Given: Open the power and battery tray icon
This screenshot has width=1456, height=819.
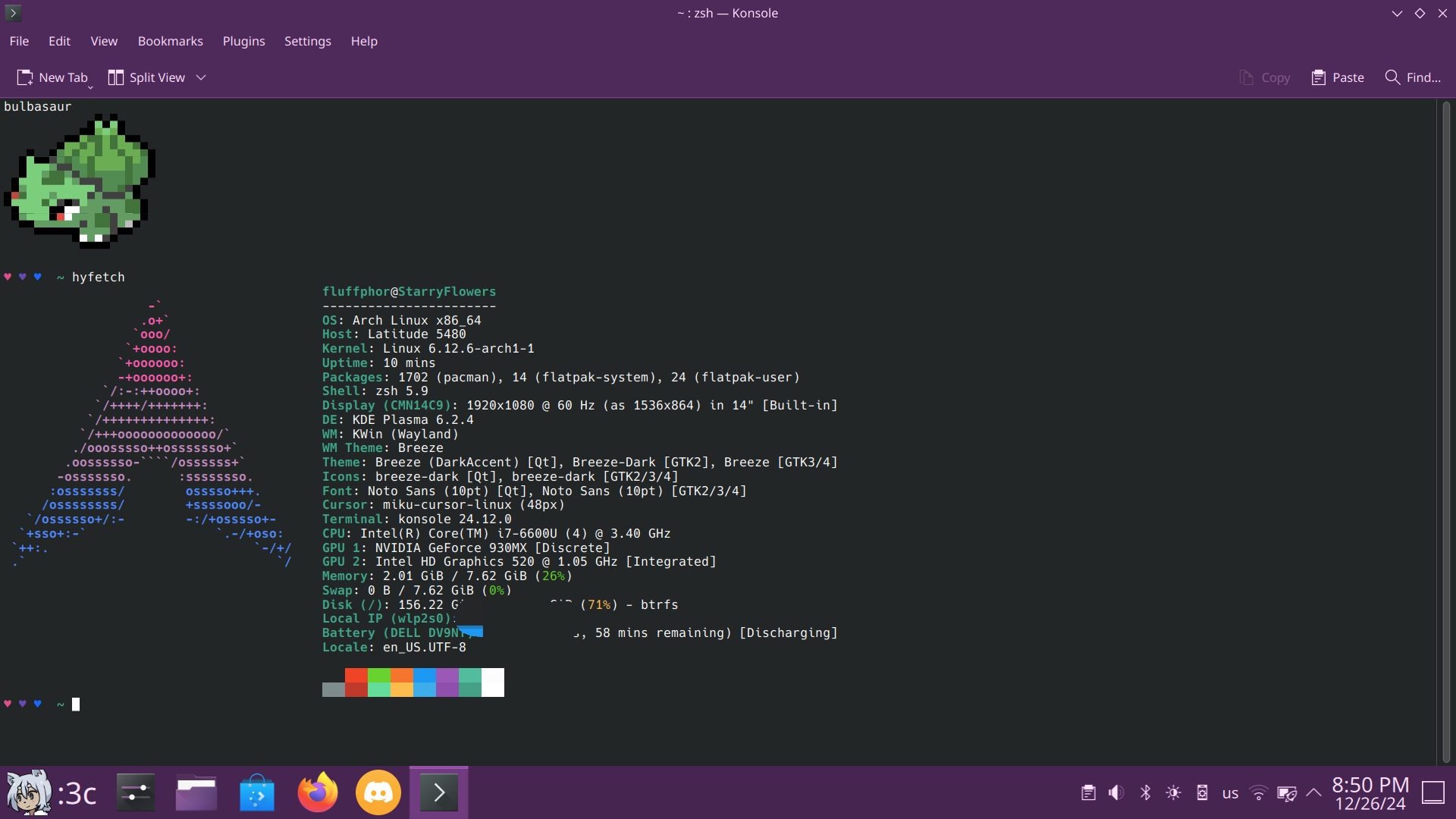Looking at the screenshot, I should point(1287,793).
